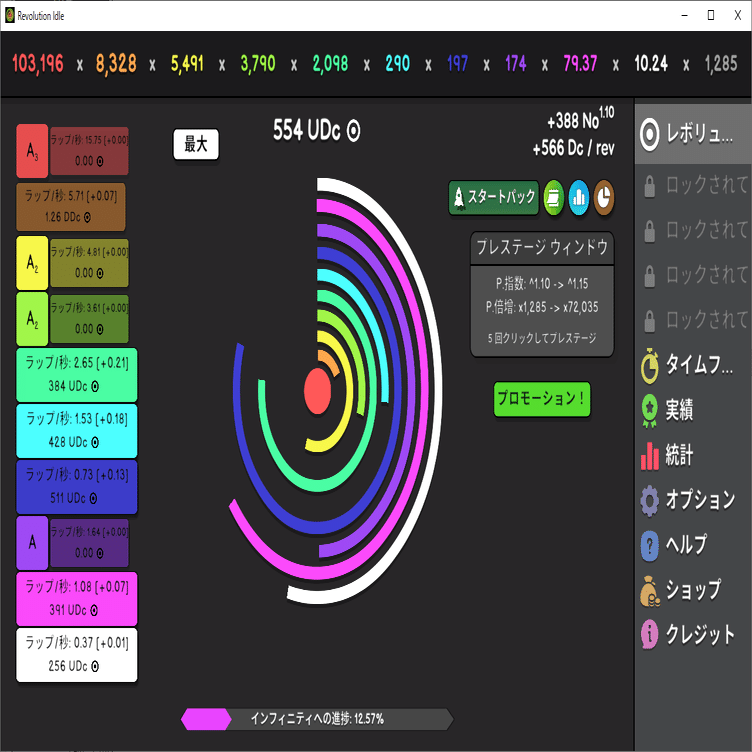
Task: Click the 5,491 yellow multiplier value
Action: tap(188, 63)
